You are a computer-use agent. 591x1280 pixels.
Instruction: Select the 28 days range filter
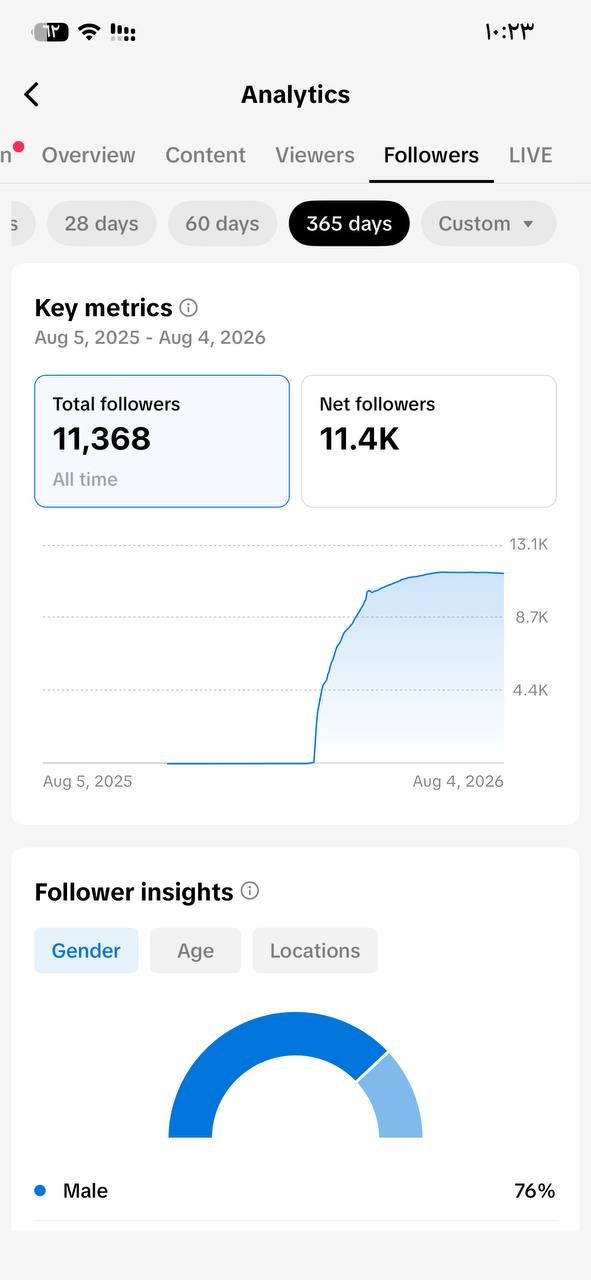101,223
